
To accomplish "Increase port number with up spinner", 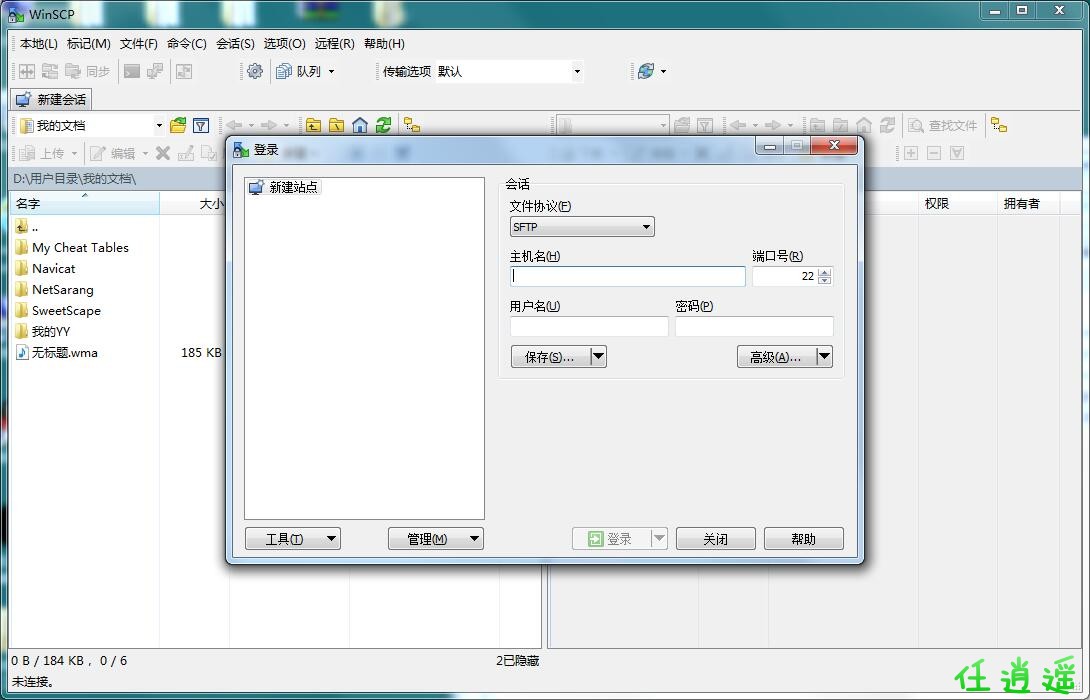I will coord(824,272).
